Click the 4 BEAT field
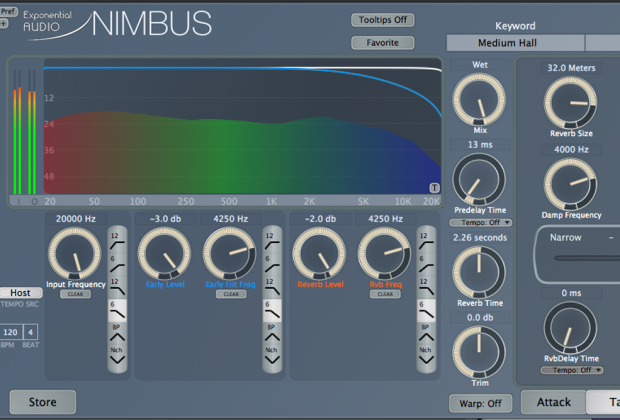Image resolution: width=620 pixels, height=420 pixels. [30, 332]
